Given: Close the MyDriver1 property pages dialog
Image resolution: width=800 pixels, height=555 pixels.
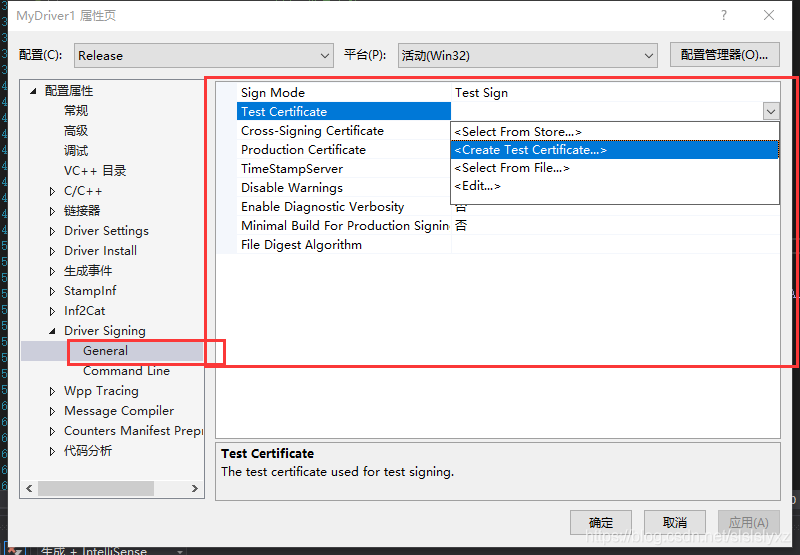Looking at the screenshot, I should click(x=769, y=15).
